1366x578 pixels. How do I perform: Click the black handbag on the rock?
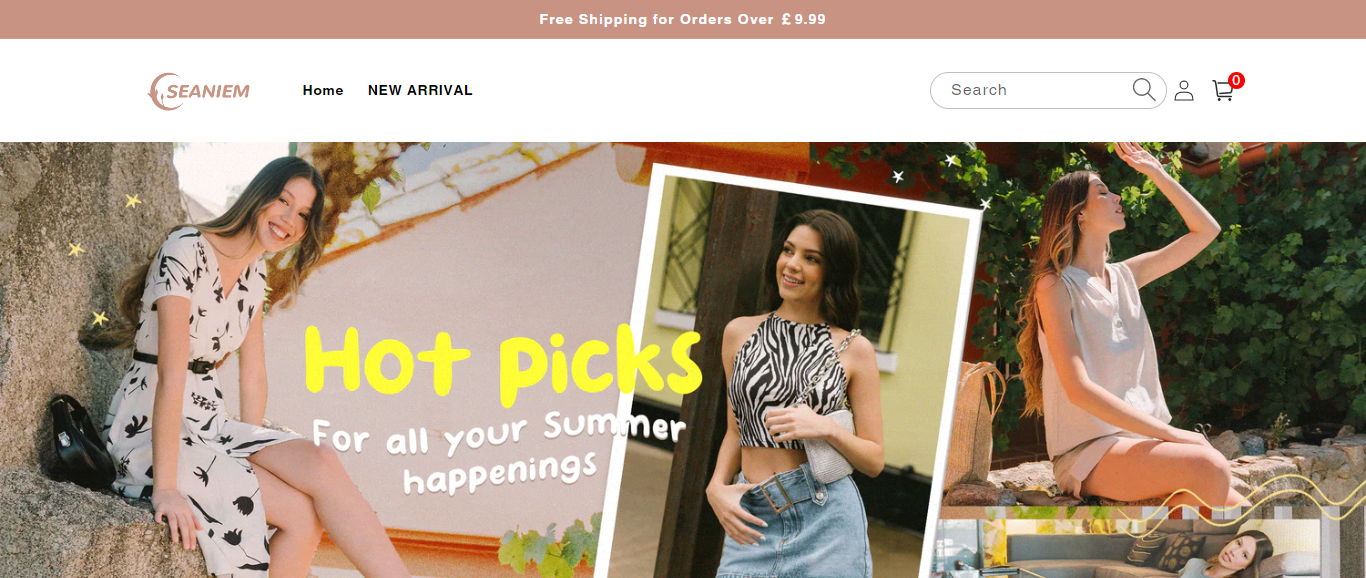click(80, 443)
